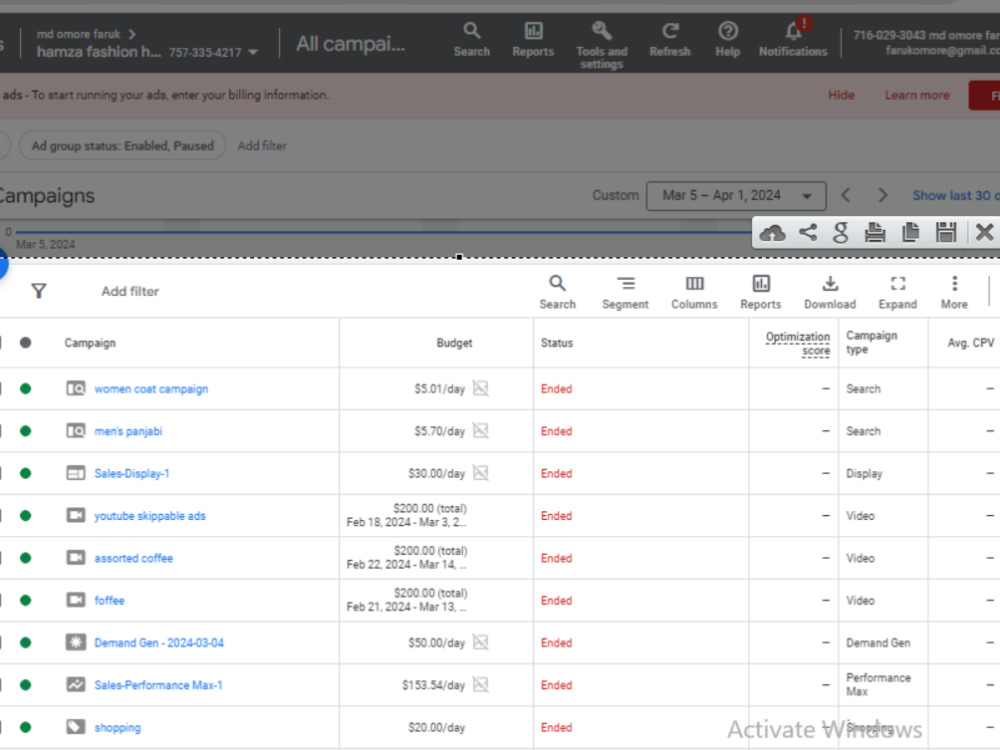Click the video icon for foffee

(76, 600)
